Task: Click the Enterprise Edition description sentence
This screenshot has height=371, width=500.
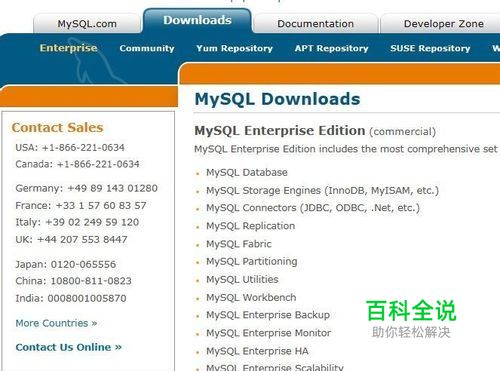Action: (x=347, y=149)
